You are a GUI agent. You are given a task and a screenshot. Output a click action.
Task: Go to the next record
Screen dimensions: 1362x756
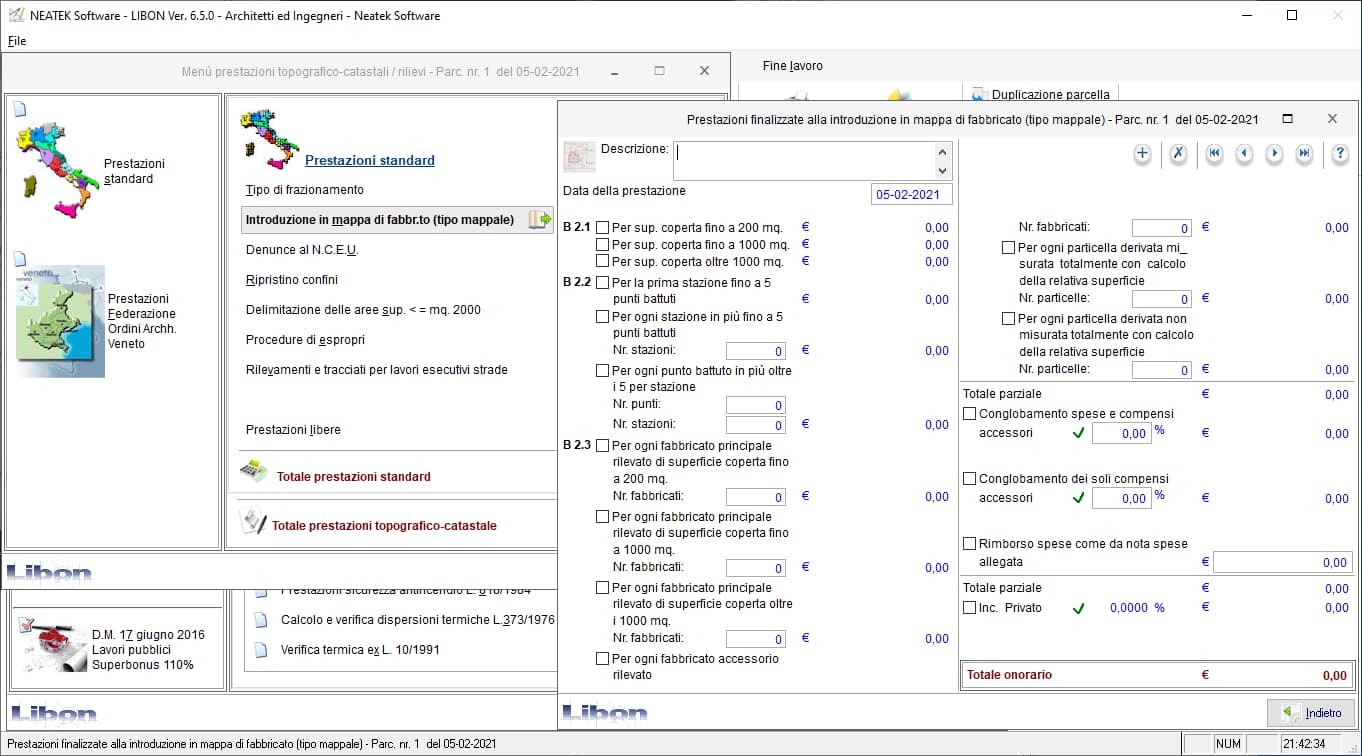pos(1274,154)
